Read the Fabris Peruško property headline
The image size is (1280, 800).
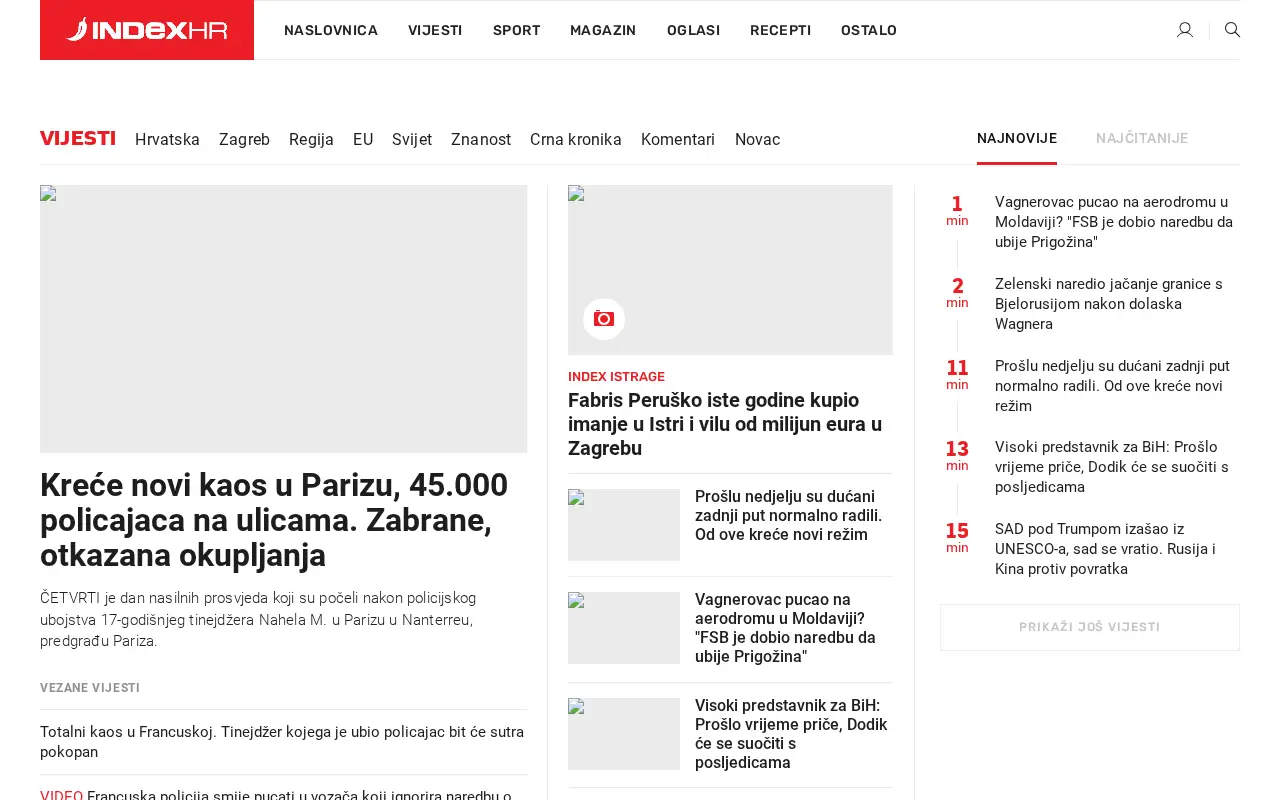[x=725, y=424]
